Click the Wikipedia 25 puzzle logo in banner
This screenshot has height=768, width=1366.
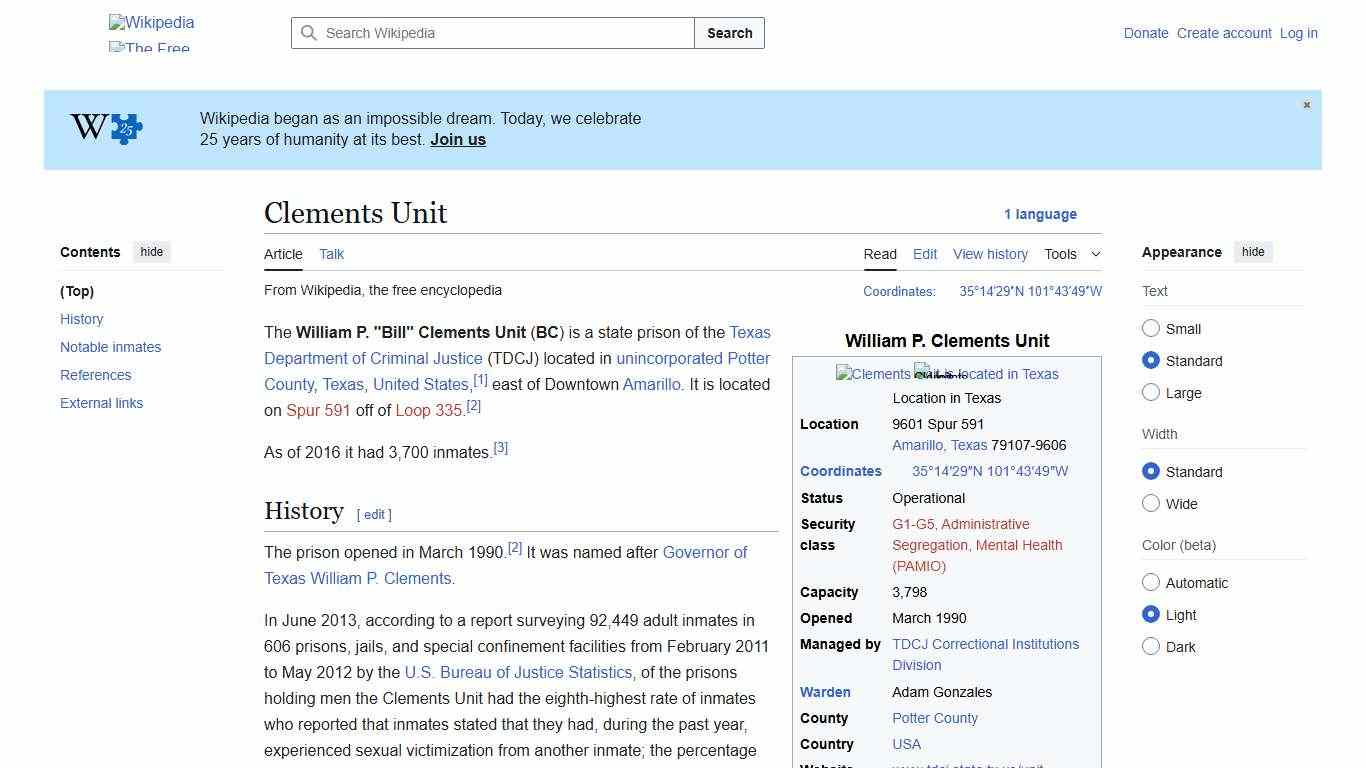(104, 128)
